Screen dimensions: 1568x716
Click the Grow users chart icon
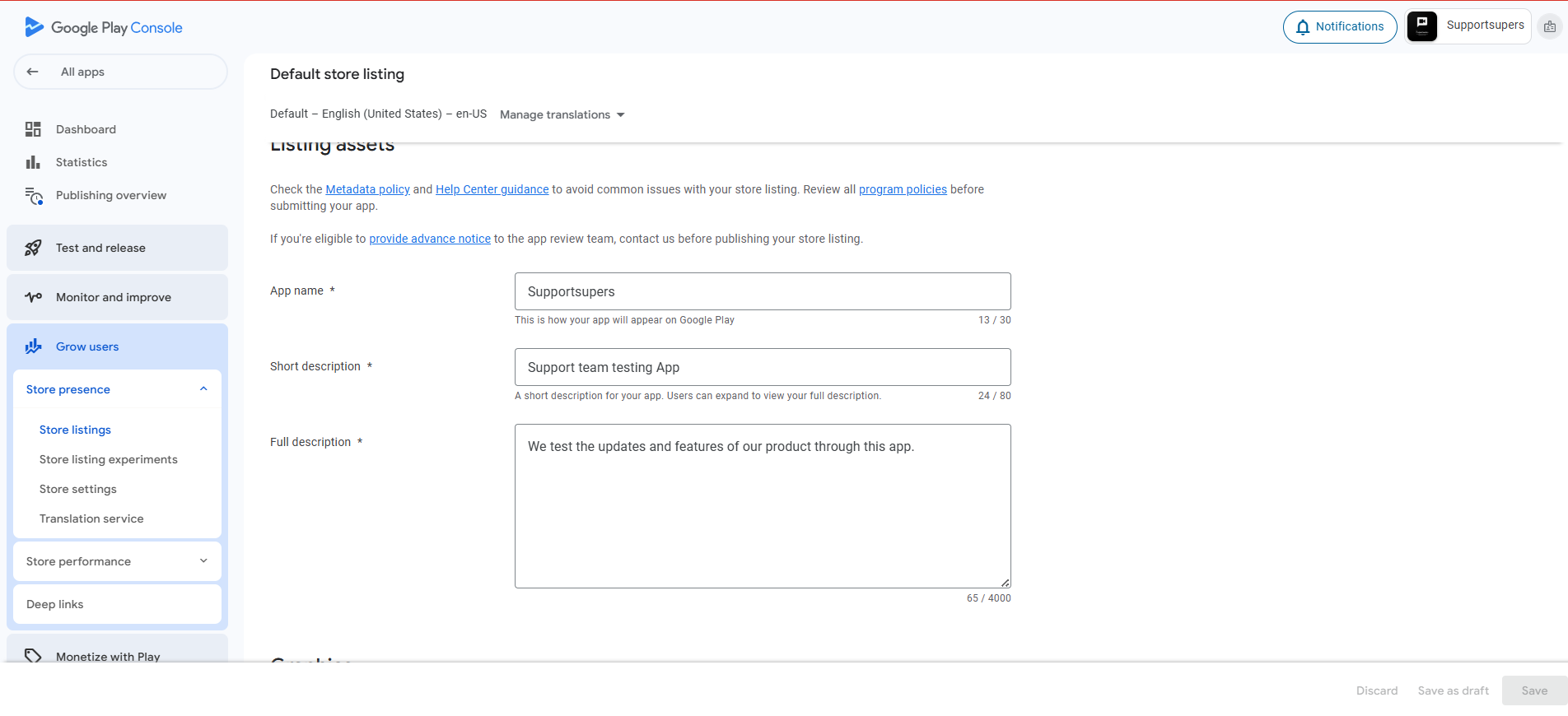click(33, 346)
